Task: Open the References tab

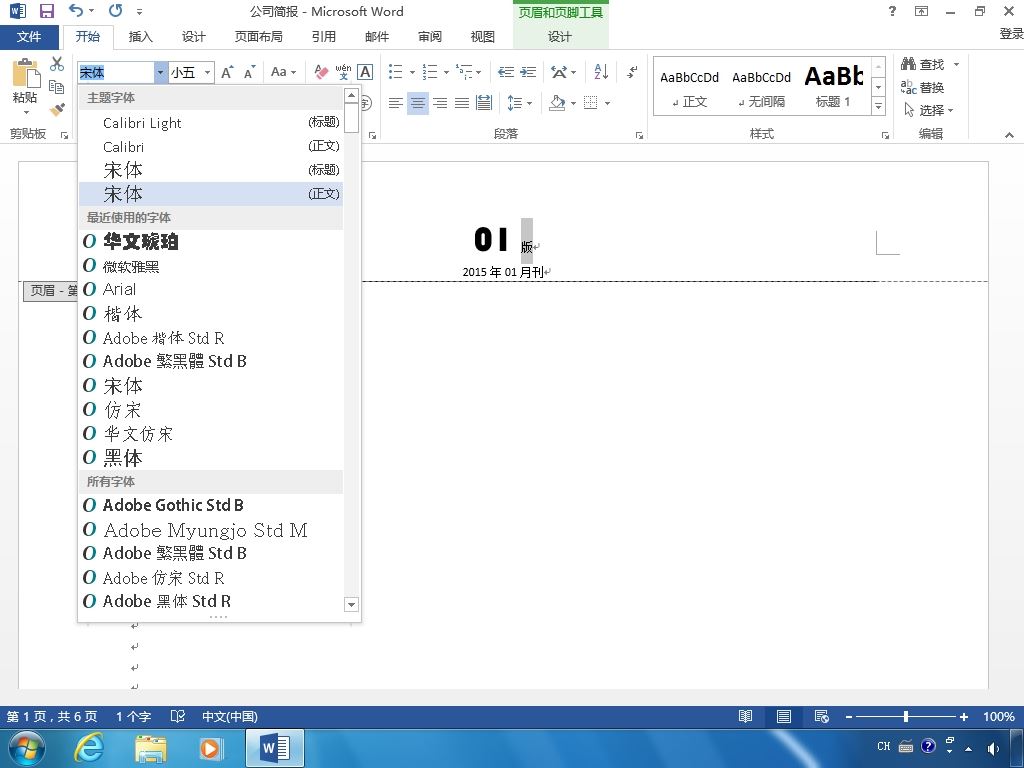Action: coord(323,37)
